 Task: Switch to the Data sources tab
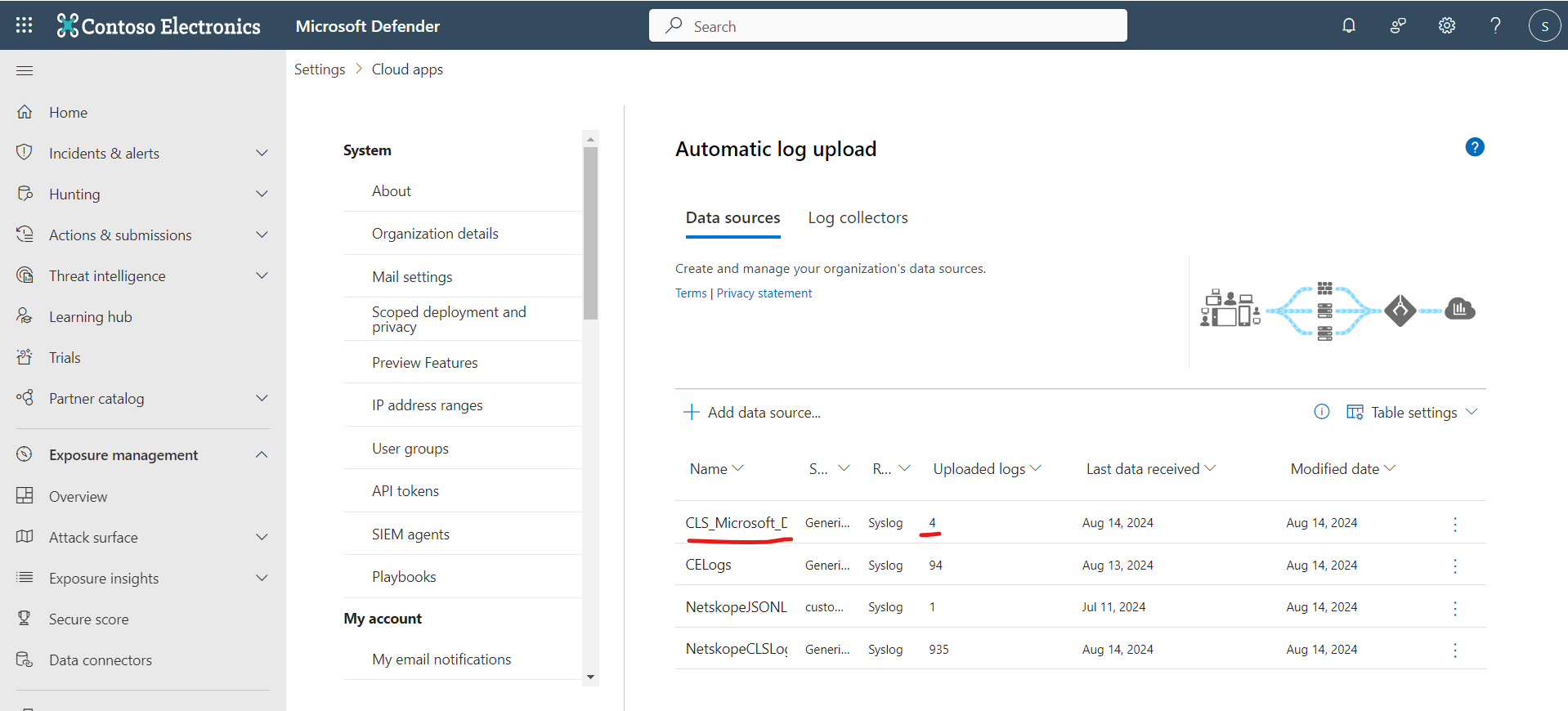coord(732,217)
